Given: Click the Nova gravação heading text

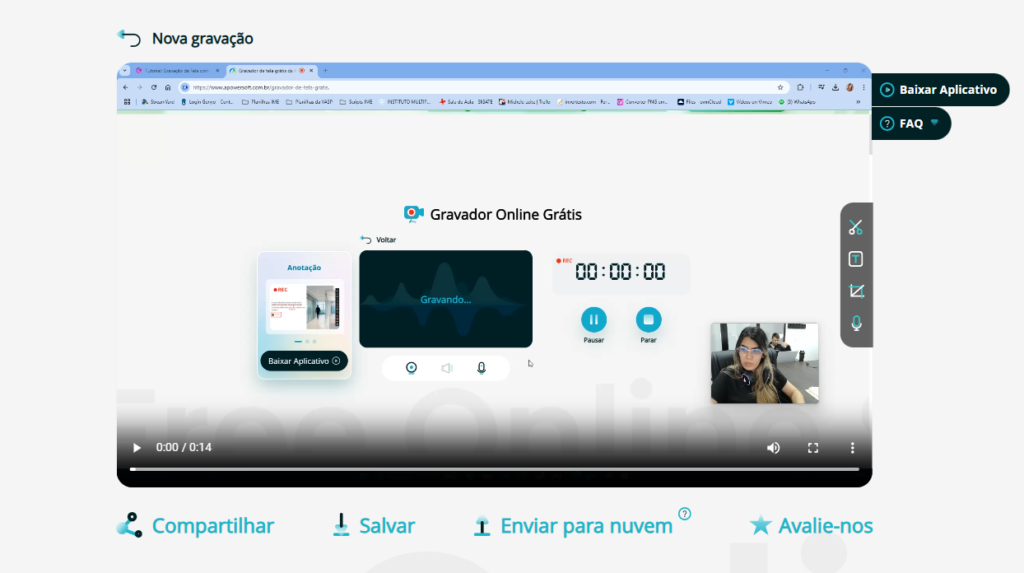Looking at the screenshot, I should coord(202,39).
